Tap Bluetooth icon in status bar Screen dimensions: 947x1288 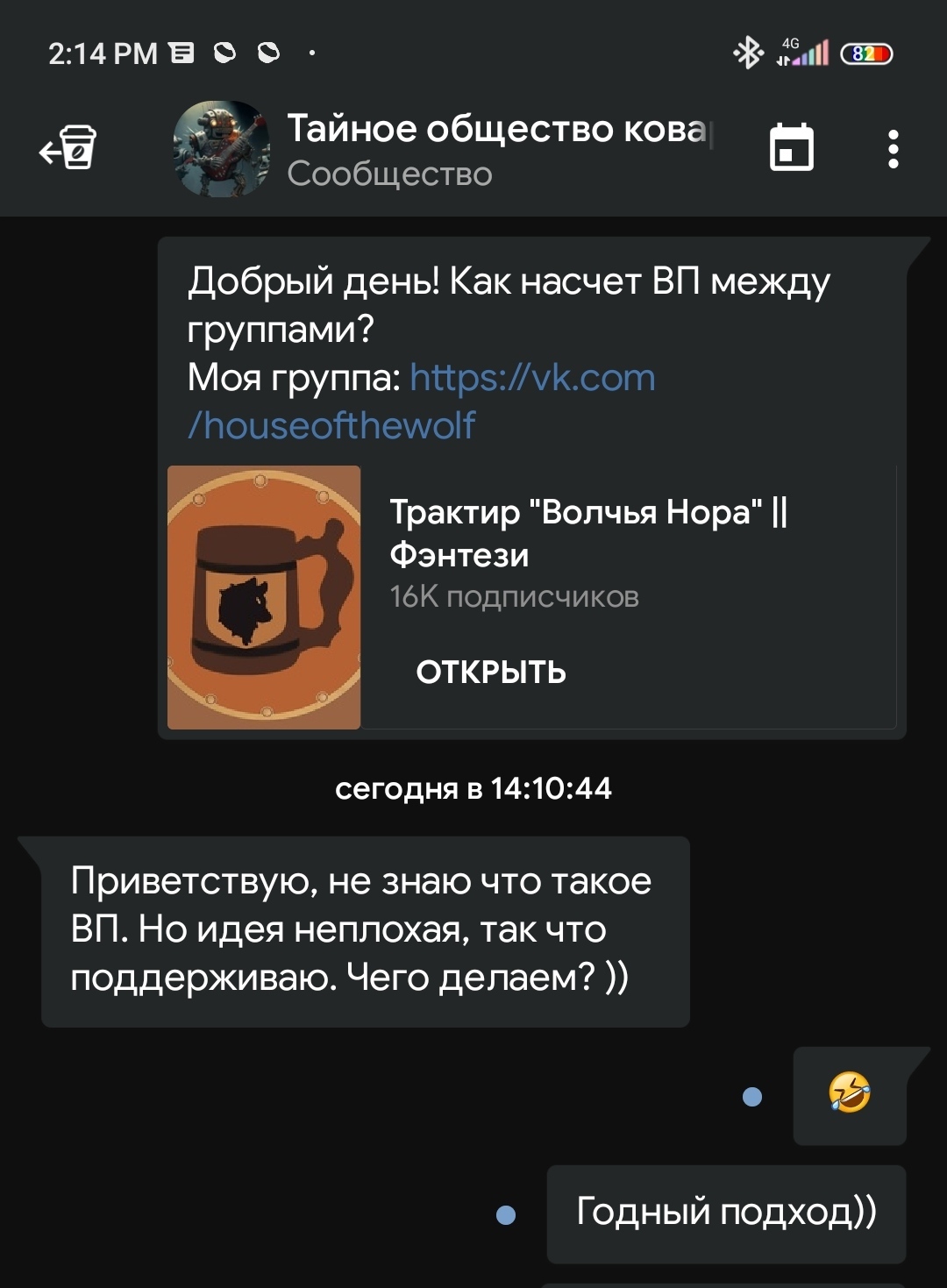pos(748,53)
